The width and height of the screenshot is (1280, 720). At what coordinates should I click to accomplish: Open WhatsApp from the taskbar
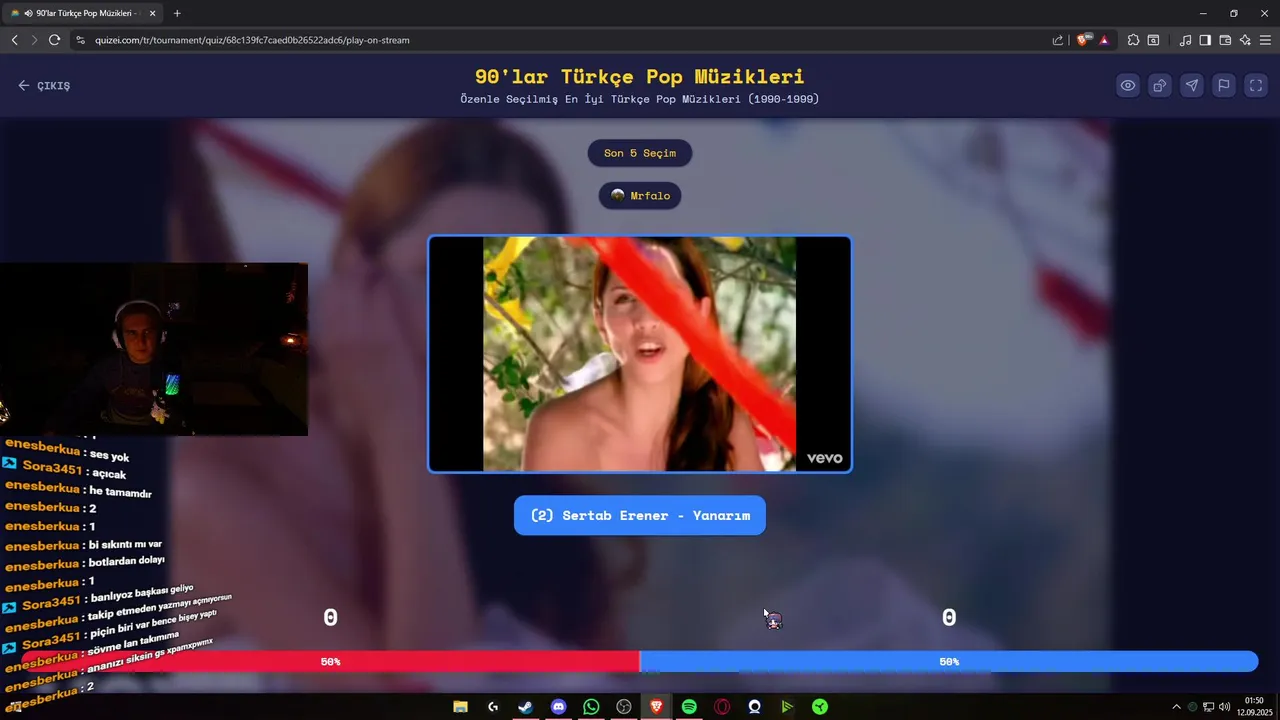click(x=591, y=707)
